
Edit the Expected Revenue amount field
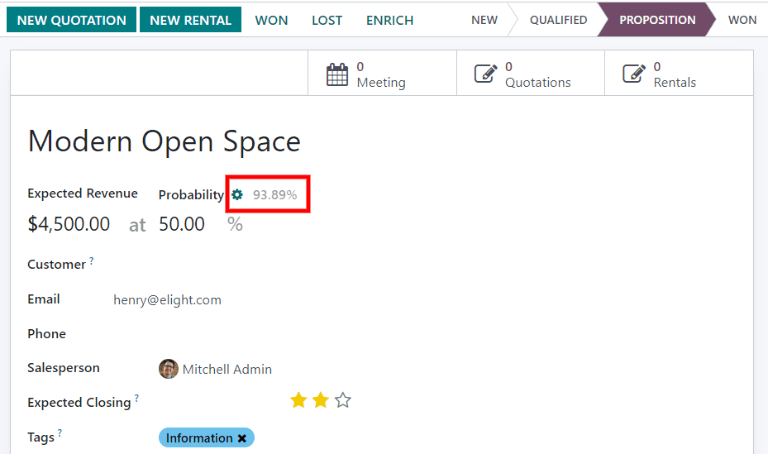pyautogui.click(x=69, y=224)
